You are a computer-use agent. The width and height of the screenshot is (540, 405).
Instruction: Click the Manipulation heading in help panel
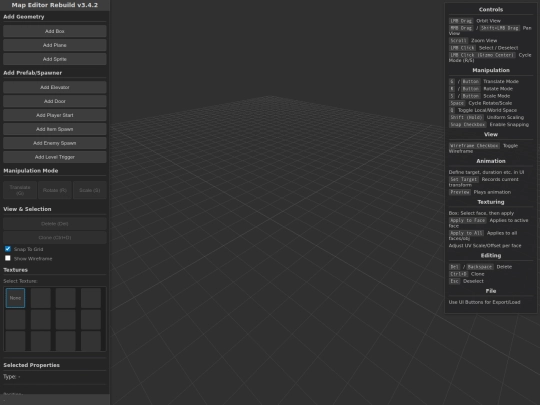(x=491, y=70)
